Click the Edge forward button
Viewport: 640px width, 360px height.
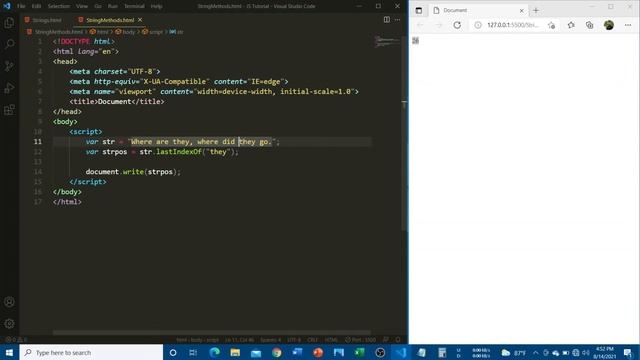(x=439, y=25)
